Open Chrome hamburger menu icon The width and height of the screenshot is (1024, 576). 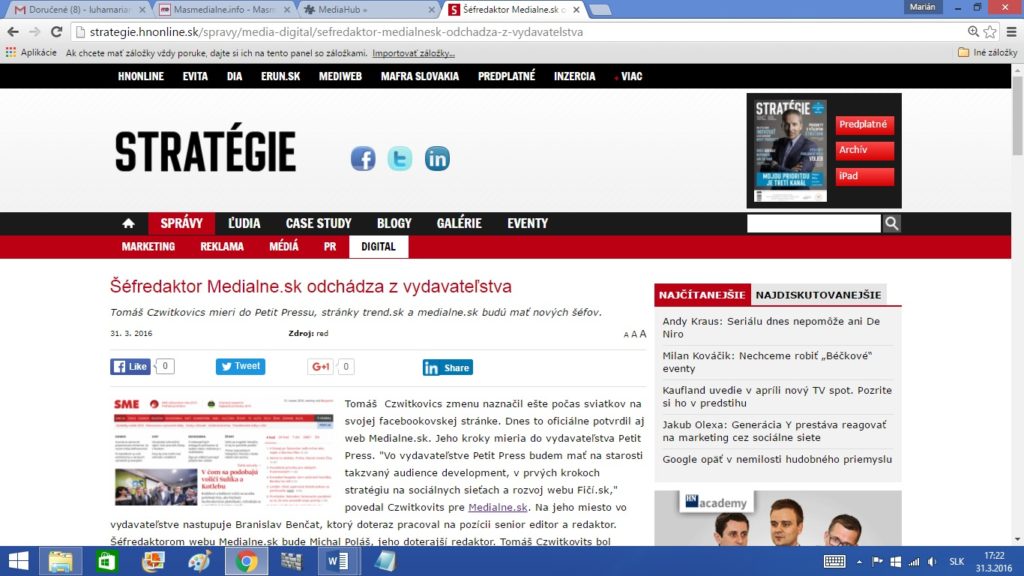[1010, 32]
